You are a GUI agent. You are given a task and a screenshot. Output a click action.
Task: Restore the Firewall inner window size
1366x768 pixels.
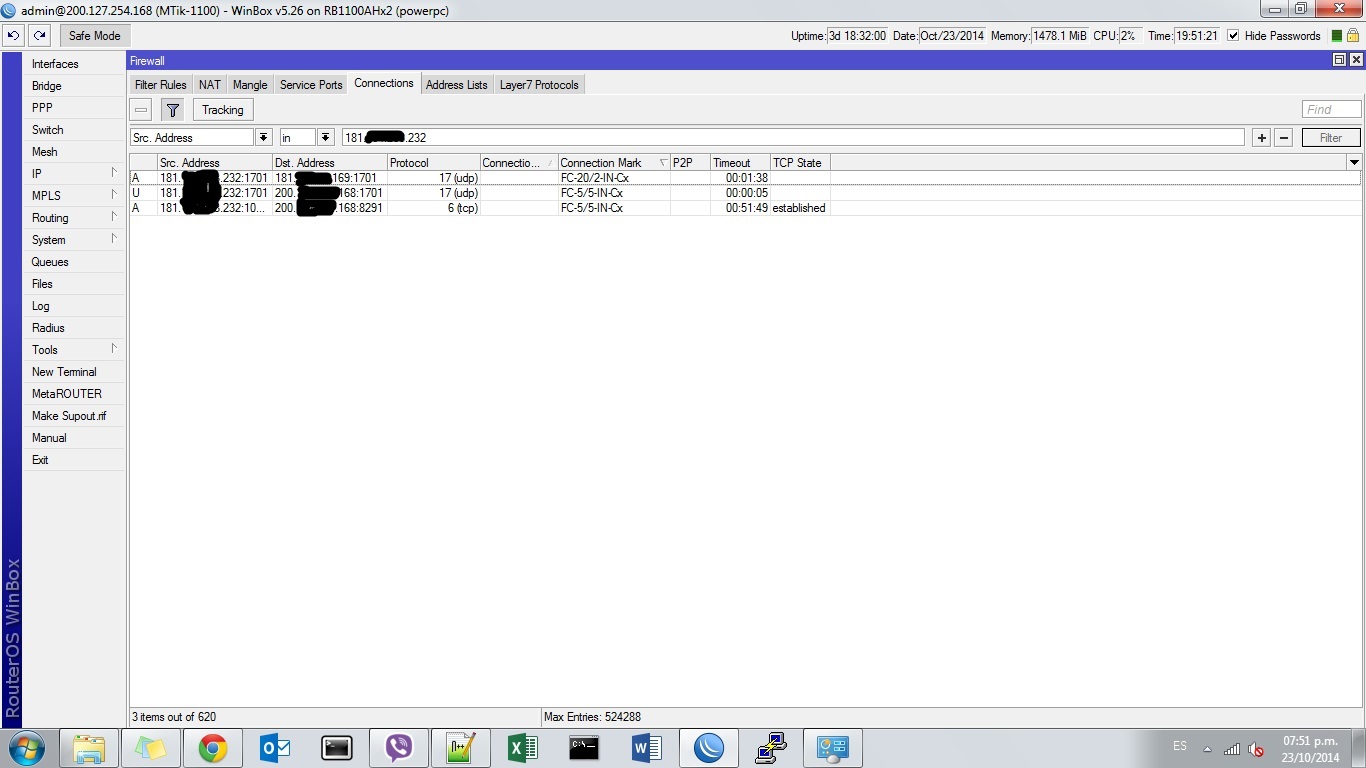coord(1339,60)
